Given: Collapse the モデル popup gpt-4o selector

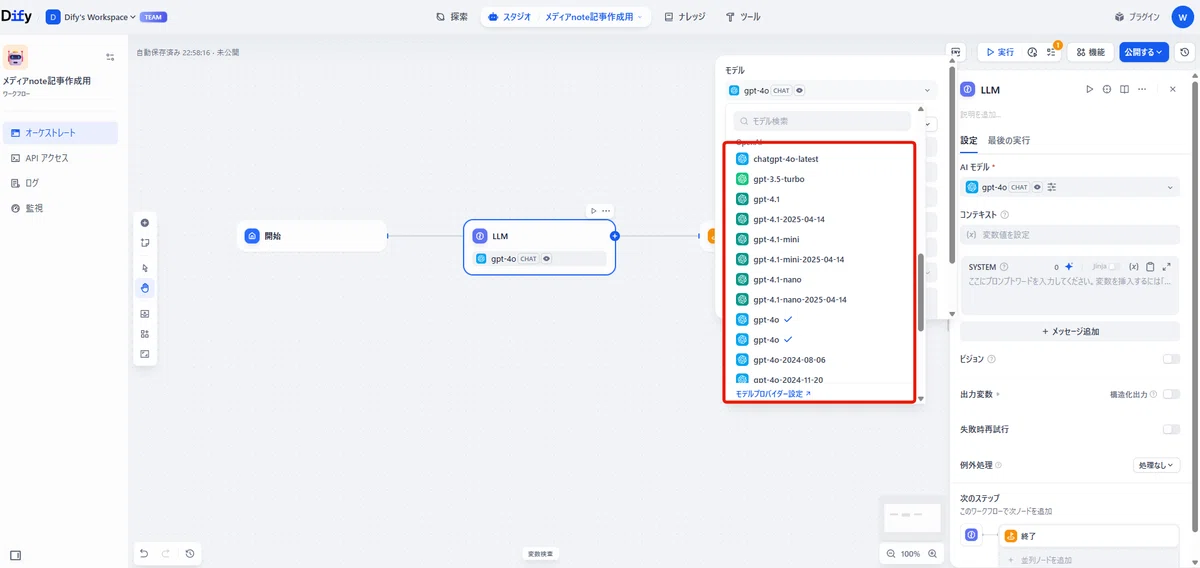Looking at the screenshot, I should coord(831,90).
